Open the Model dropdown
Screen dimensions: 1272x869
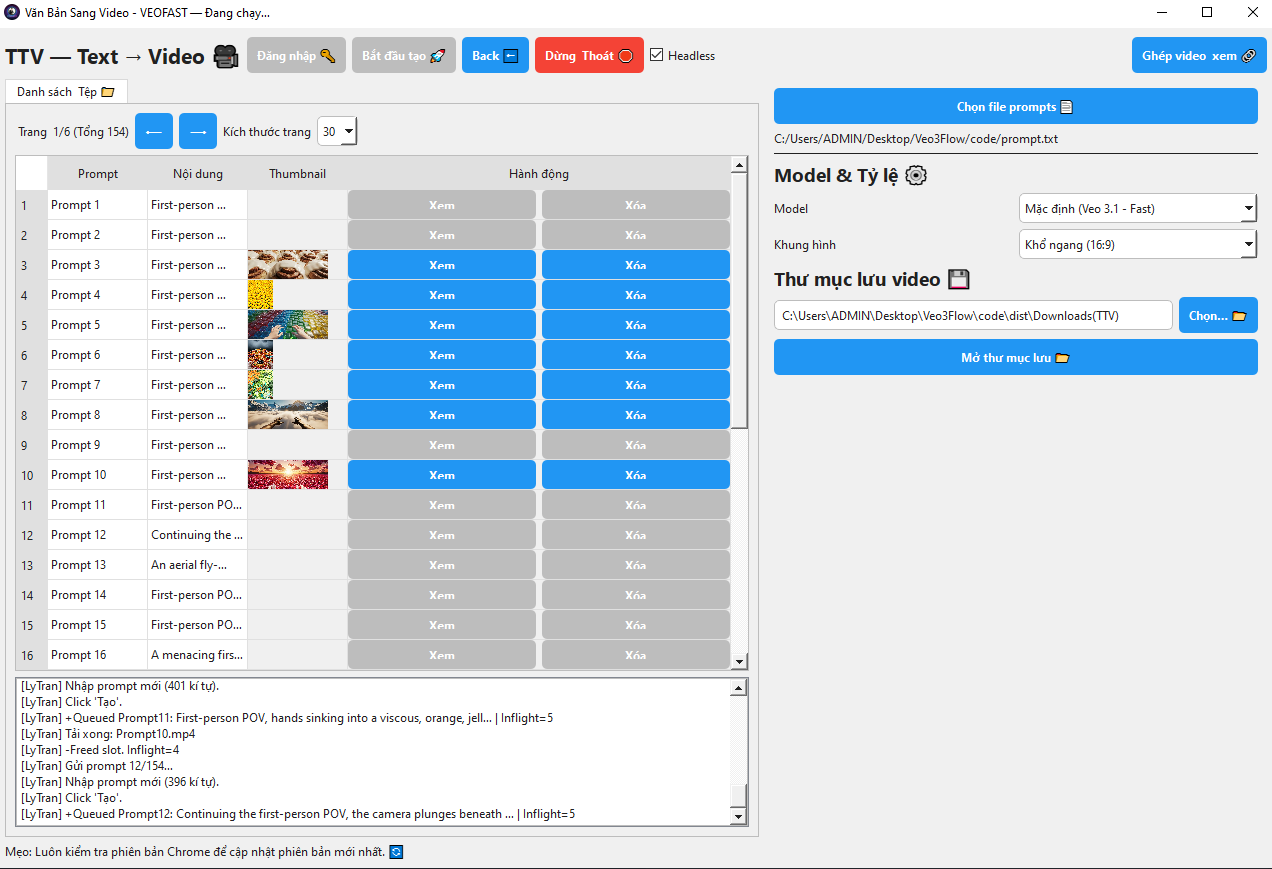(1137, 209)
